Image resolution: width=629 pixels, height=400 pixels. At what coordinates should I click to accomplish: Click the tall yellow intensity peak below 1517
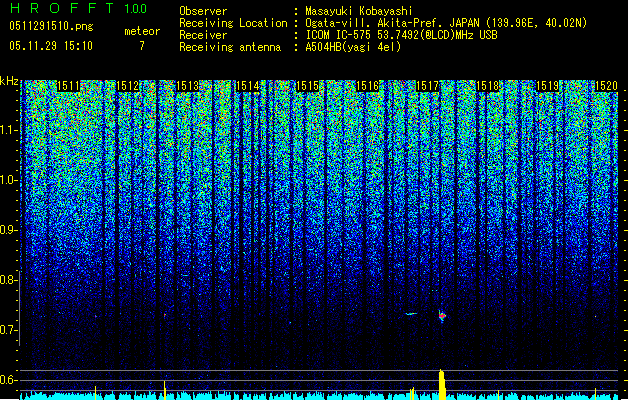click(x=442, y=385)
